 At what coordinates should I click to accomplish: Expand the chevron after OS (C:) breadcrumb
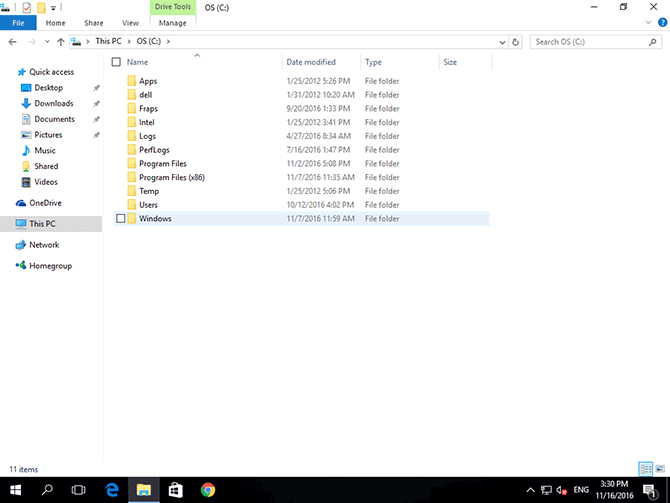168,41
